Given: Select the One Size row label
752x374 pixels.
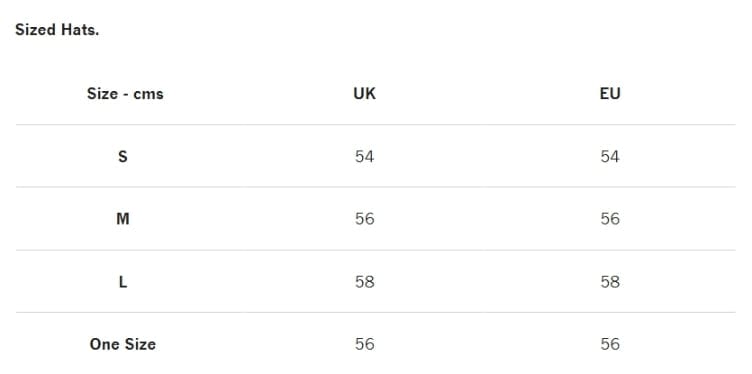Looking at the screenshot, I should 123,344.
